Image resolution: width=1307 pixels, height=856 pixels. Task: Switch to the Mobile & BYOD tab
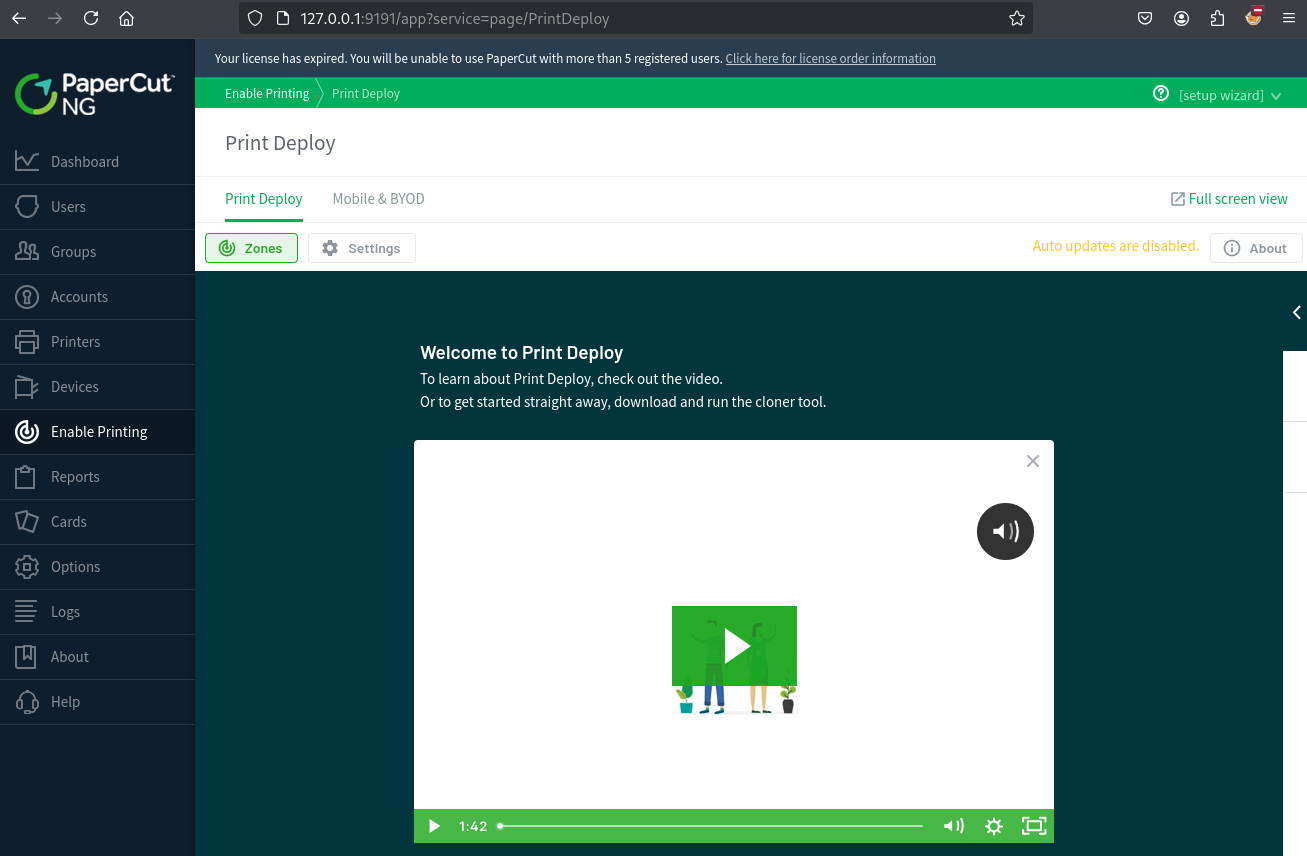(x=379, y=199)
